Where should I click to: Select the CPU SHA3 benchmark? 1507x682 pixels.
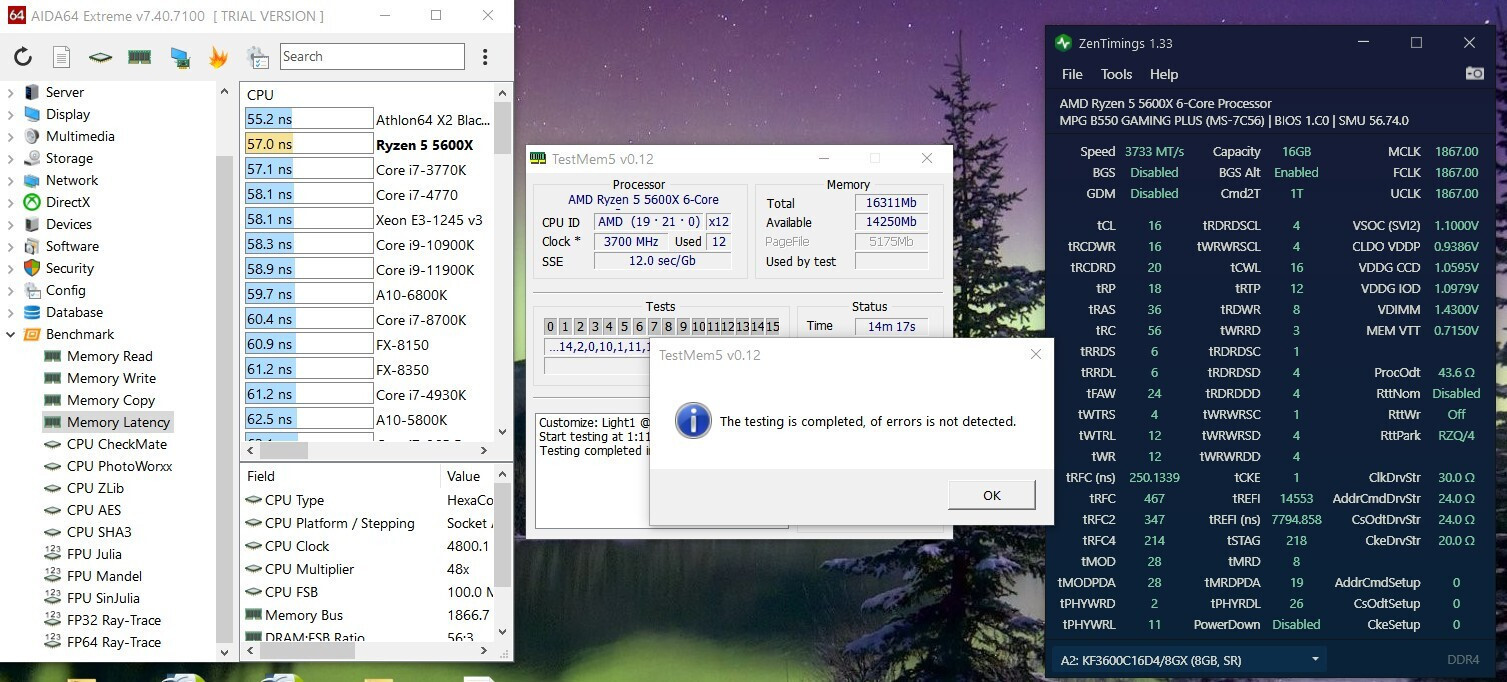pyautogui.click(x=99, y=532)
